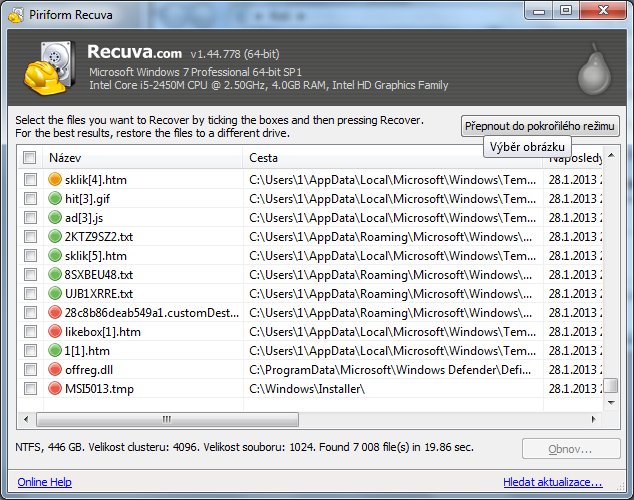The image size is (634, 500).
Task: Tick the checkbox for hit[3].gif
Action: [30, 198]
